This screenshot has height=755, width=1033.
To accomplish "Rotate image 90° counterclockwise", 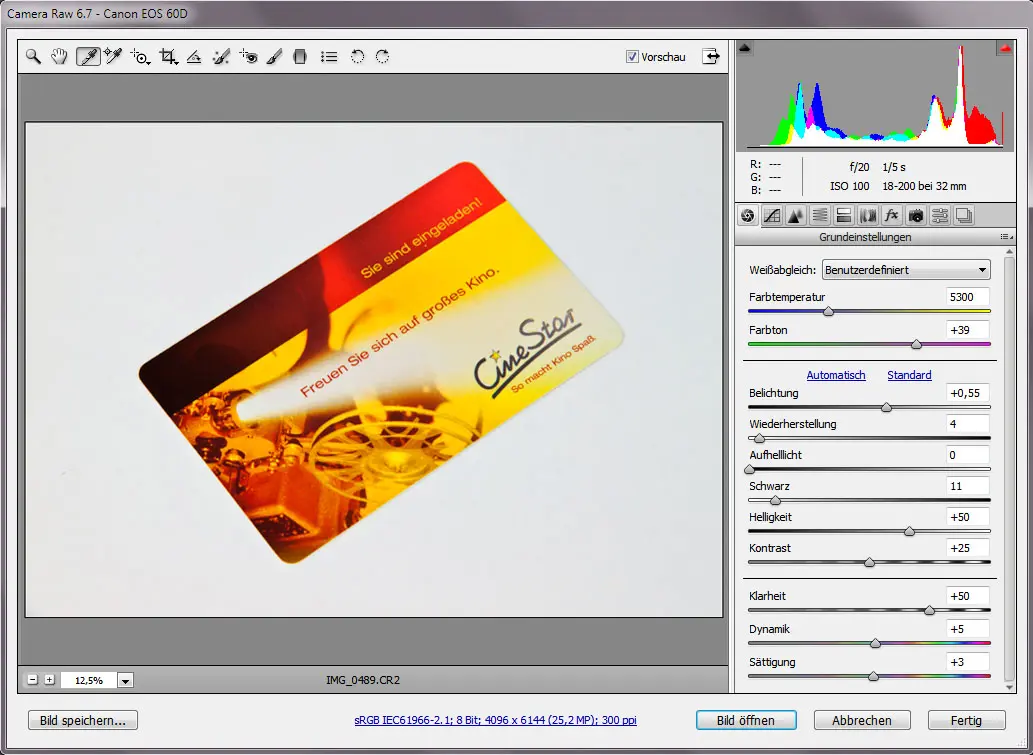I will coord(357,57).
